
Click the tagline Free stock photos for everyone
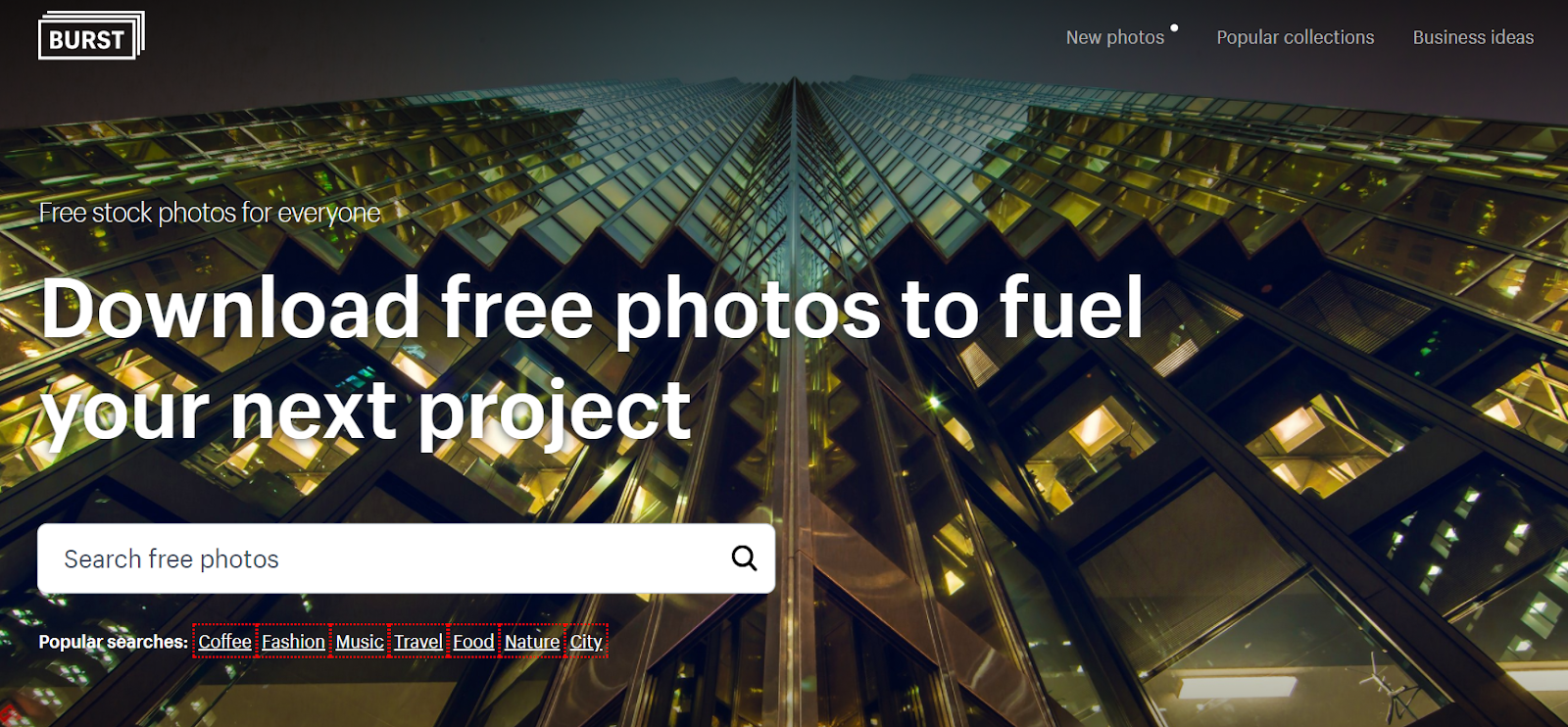click(x=210, y=213)
